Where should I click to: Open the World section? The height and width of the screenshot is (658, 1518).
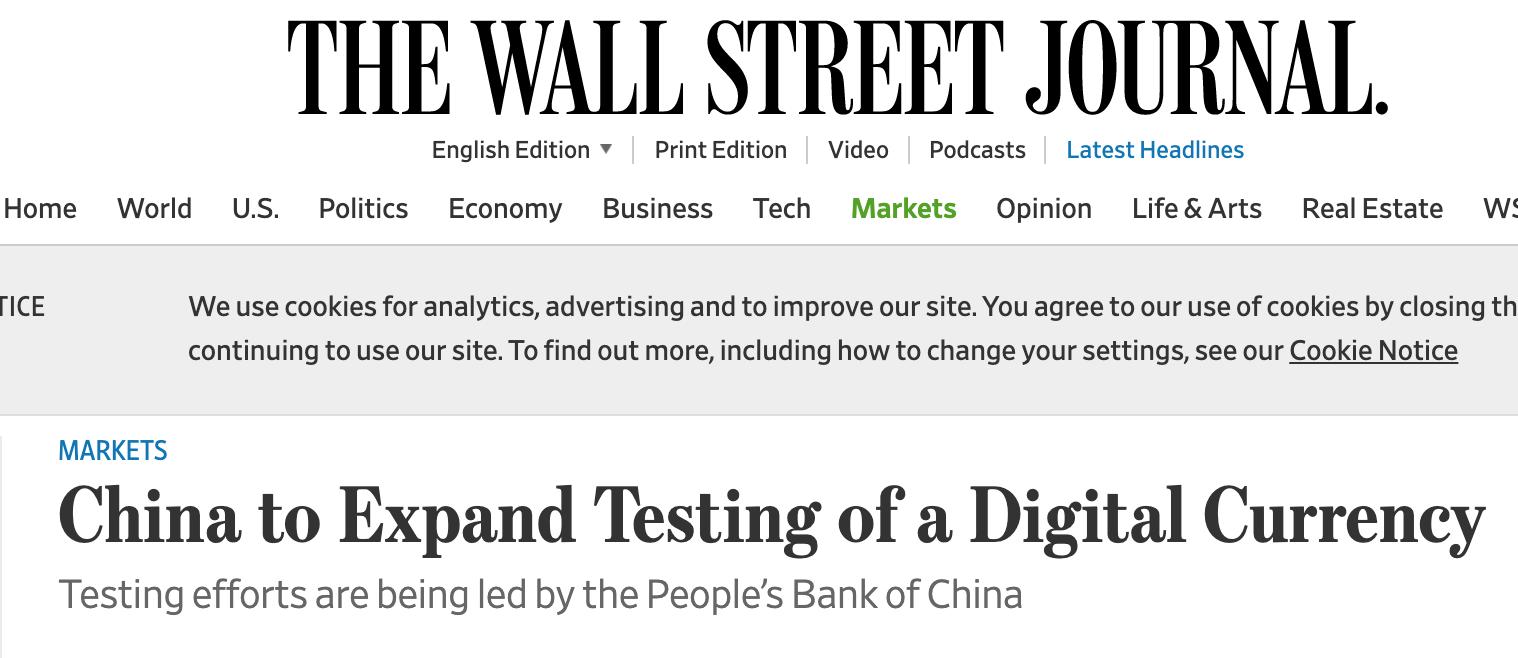point(154,208)
